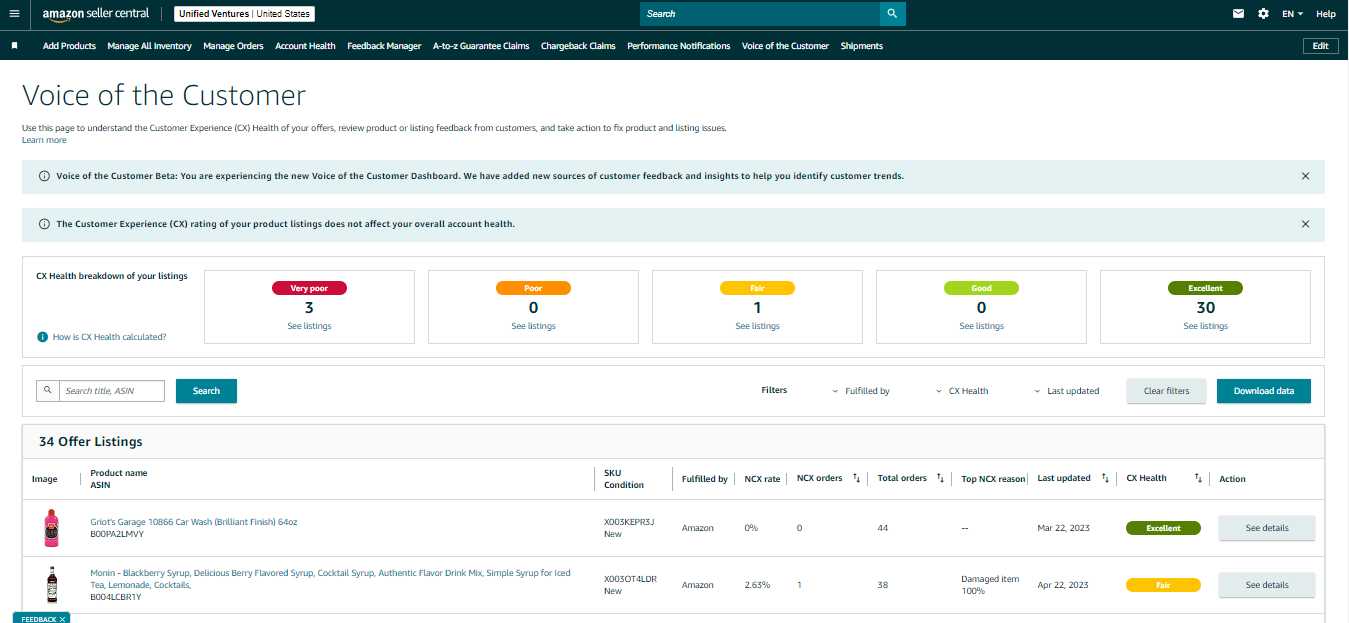Click the Download data button
This screenshot has height=623, width=1349.
tap(1264, 391)
